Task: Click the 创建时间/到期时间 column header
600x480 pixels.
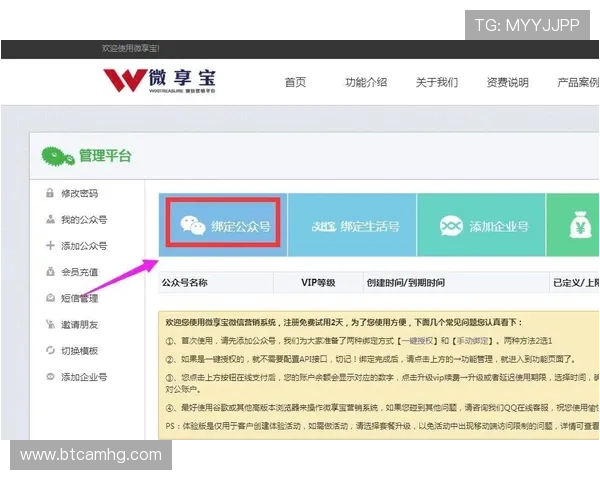Action: click(406, 283)
